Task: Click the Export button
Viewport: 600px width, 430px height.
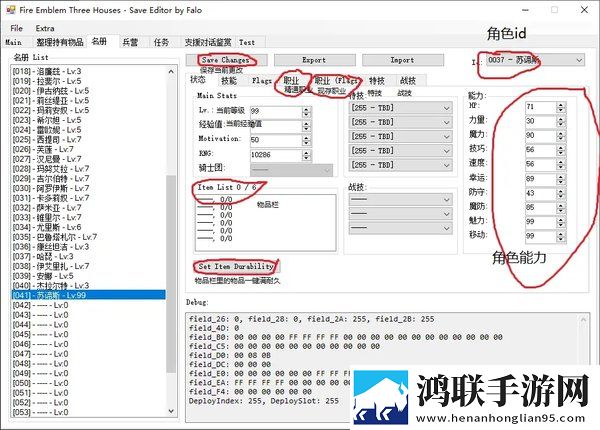Action: tap(315, 60)
